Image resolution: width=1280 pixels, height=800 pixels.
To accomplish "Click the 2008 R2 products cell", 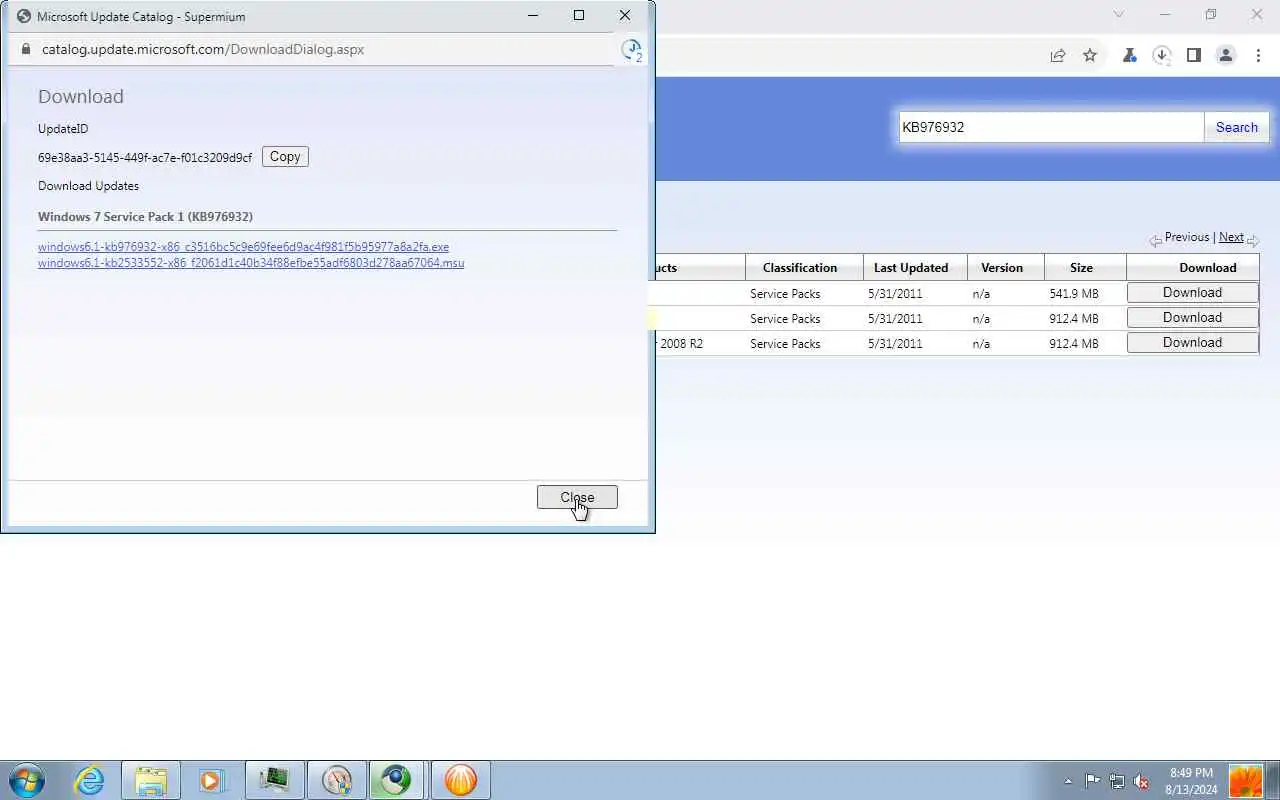I will click(x=700, y=343).
